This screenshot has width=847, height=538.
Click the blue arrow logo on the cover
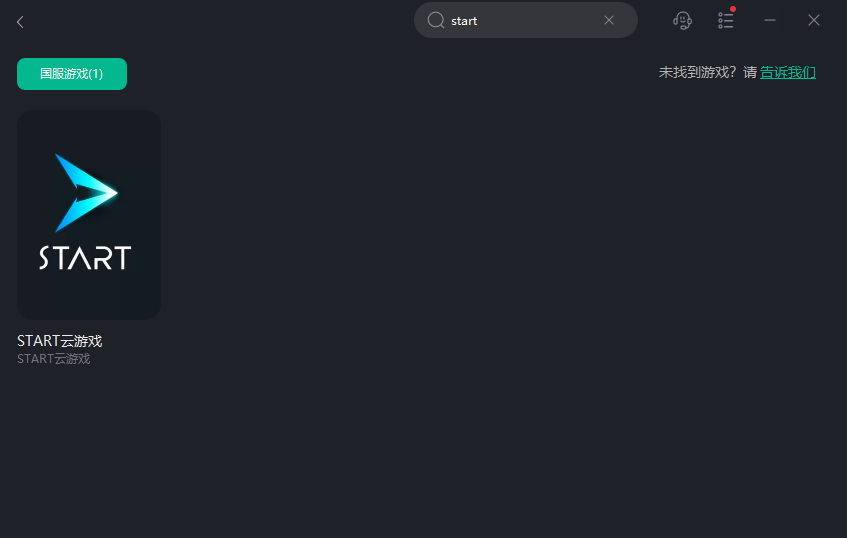(86, 192)
